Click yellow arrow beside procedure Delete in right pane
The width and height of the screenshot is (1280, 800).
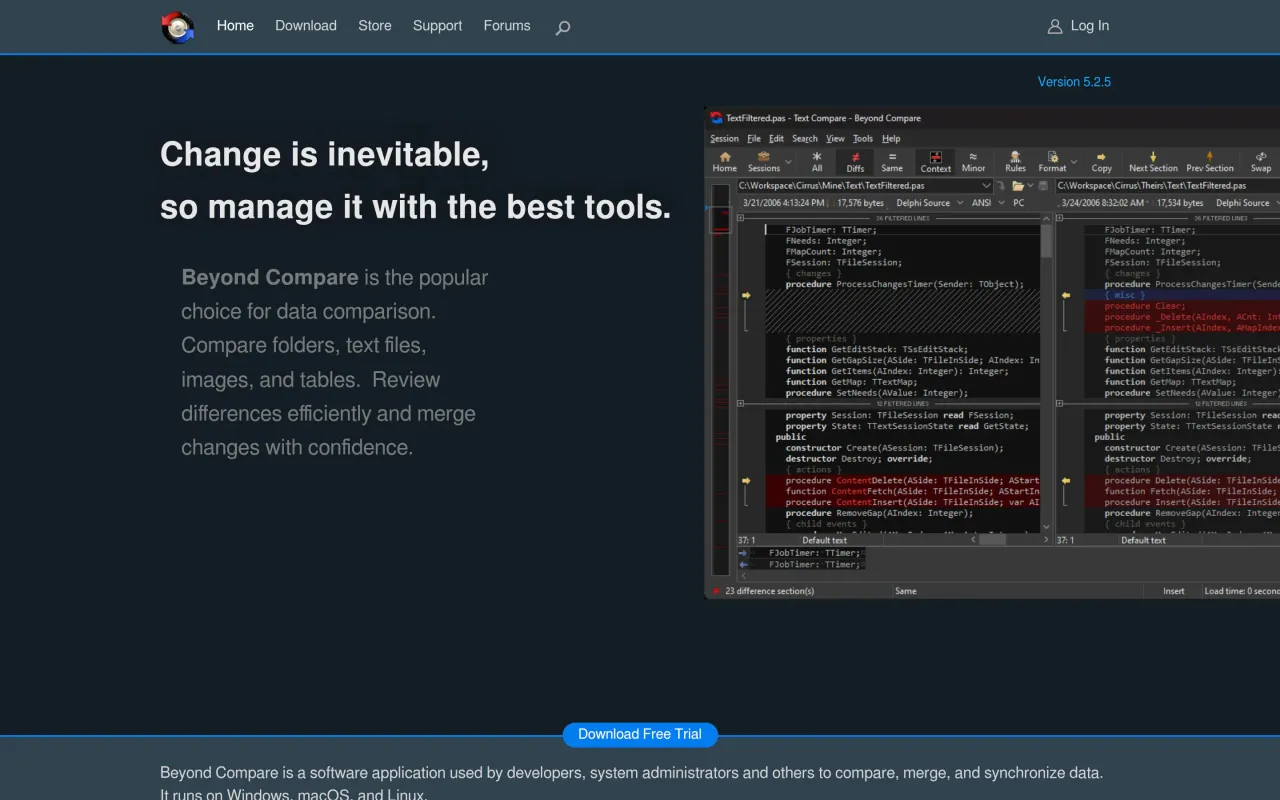[x=1065, y=481]
